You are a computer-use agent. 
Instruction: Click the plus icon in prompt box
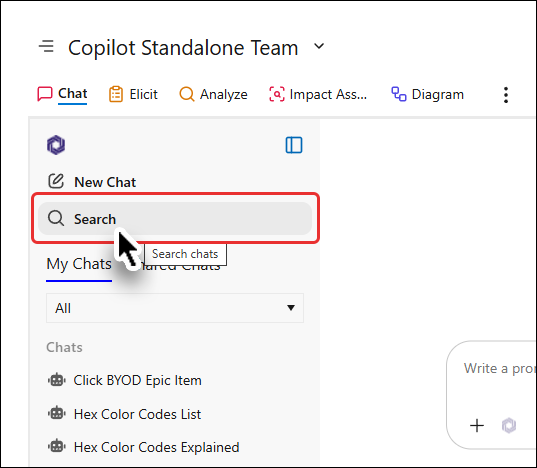[x=477, y=426]
